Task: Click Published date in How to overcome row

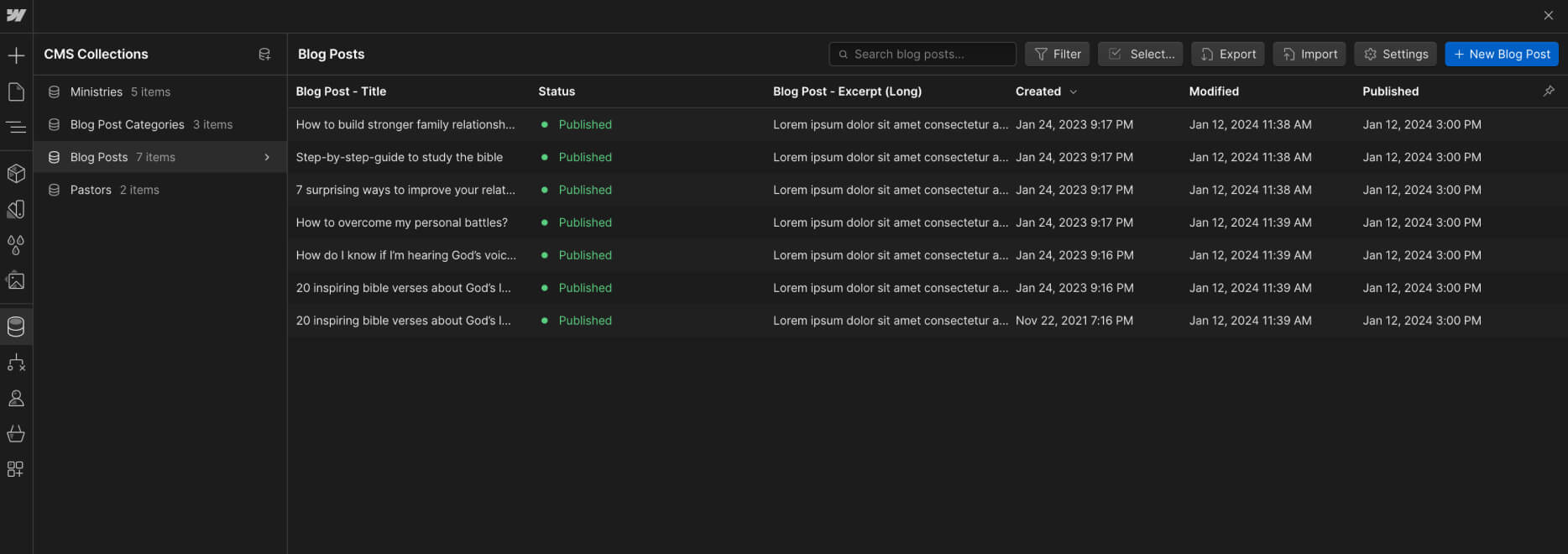Action: (1422, 222)
